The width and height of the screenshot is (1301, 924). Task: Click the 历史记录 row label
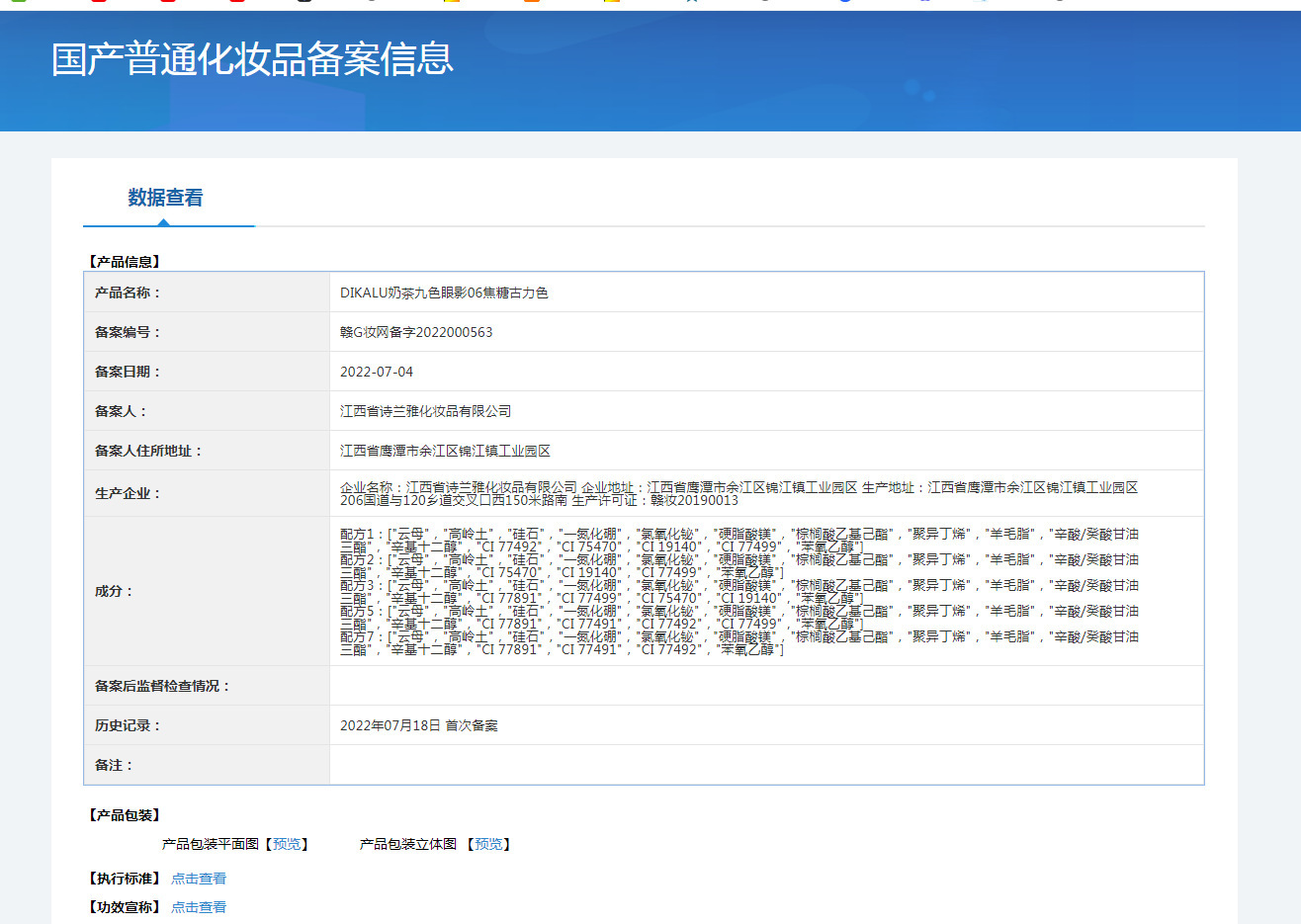[128, 725]
